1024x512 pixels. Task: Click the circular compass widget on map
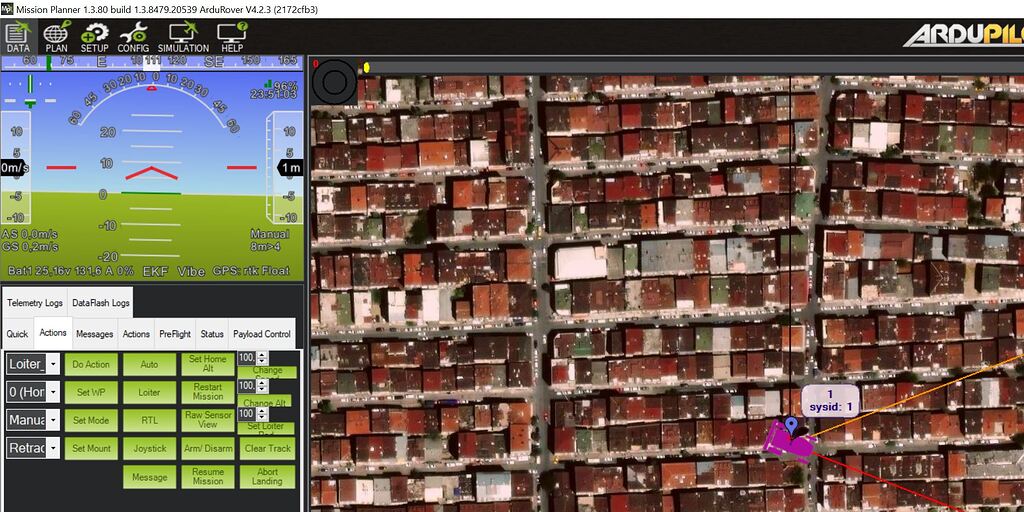pos(334,80)
